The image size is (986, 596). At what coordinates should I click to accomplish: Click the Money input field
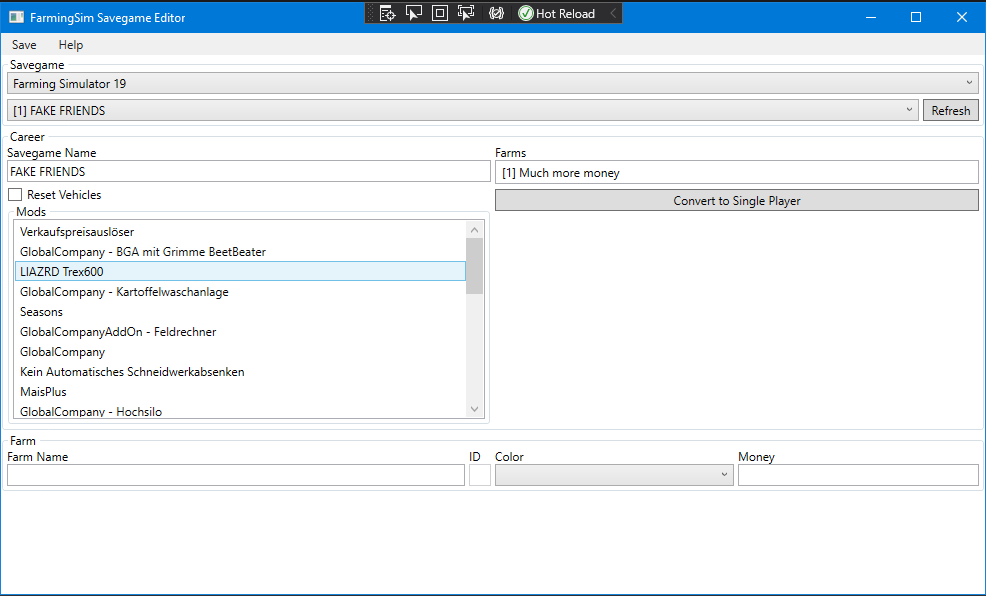[x=858, y=475]
